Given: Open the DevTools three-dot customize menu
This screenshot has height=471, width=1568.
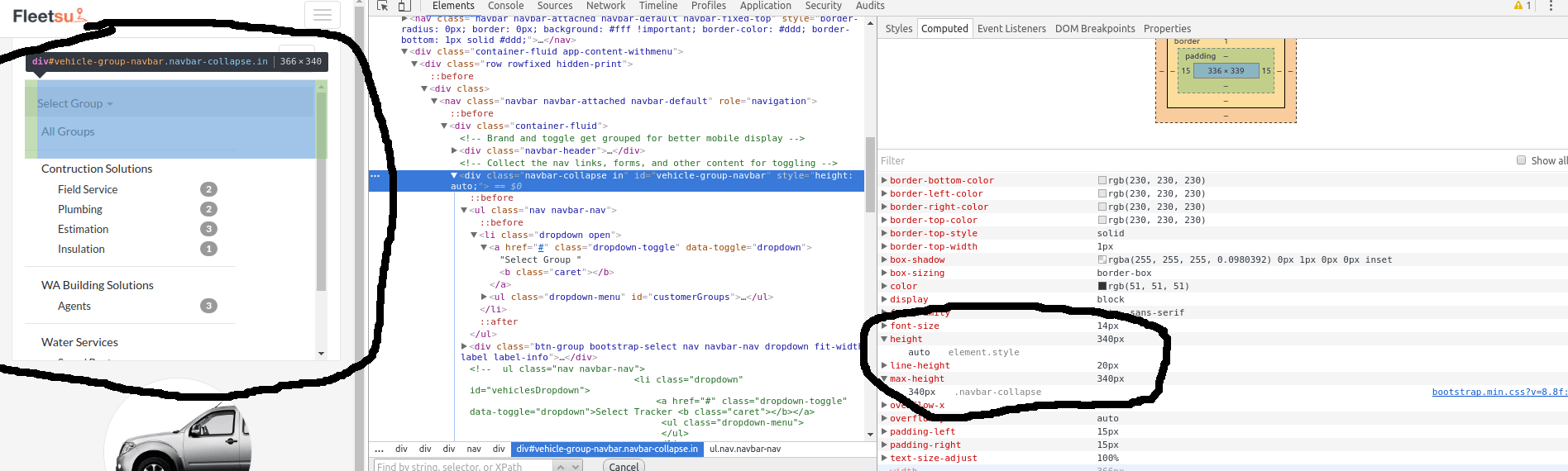Looking at the screenshot, I should coord(1551,6).
